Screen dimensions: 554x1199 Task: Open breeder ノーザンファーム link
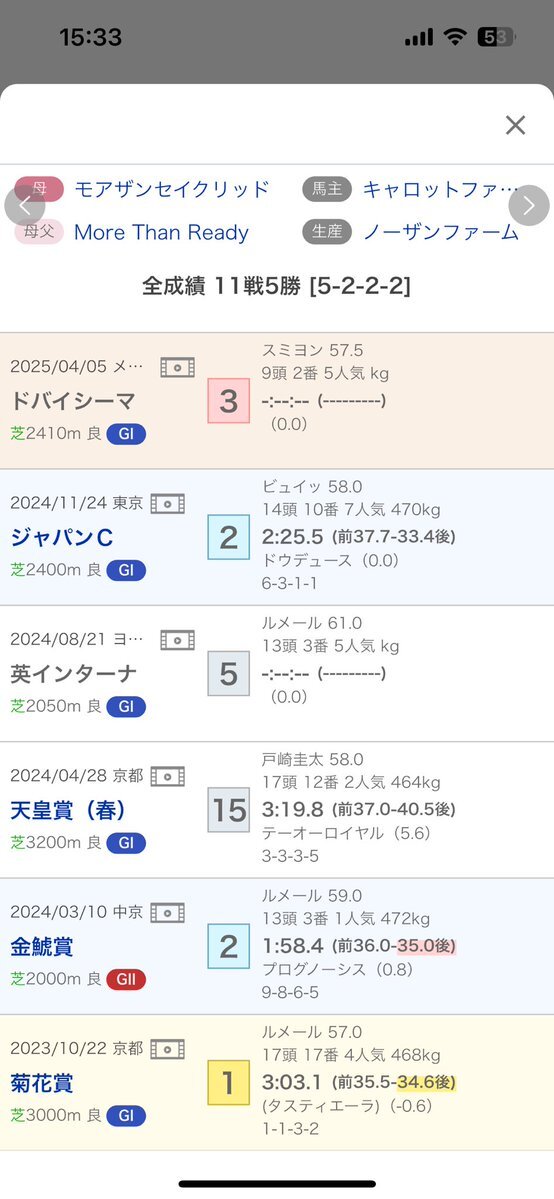tap(440, 232)
